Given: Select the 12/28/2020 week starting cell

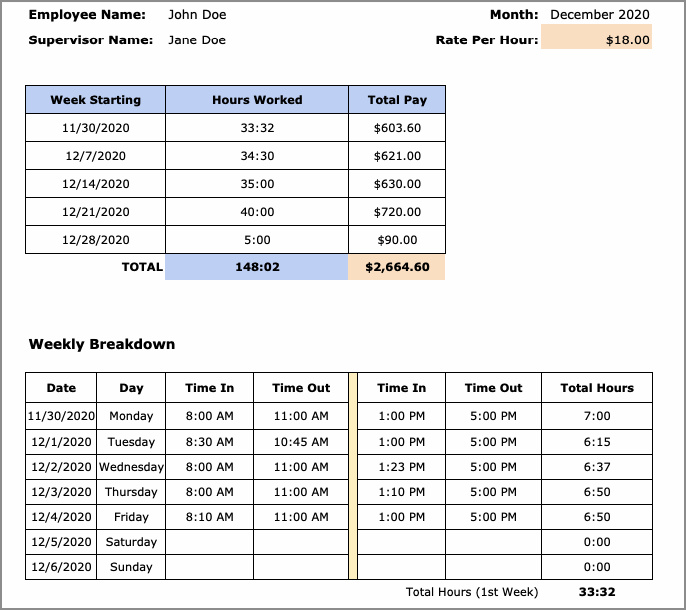Looking at the screenshot, I should tap(95, 240).
